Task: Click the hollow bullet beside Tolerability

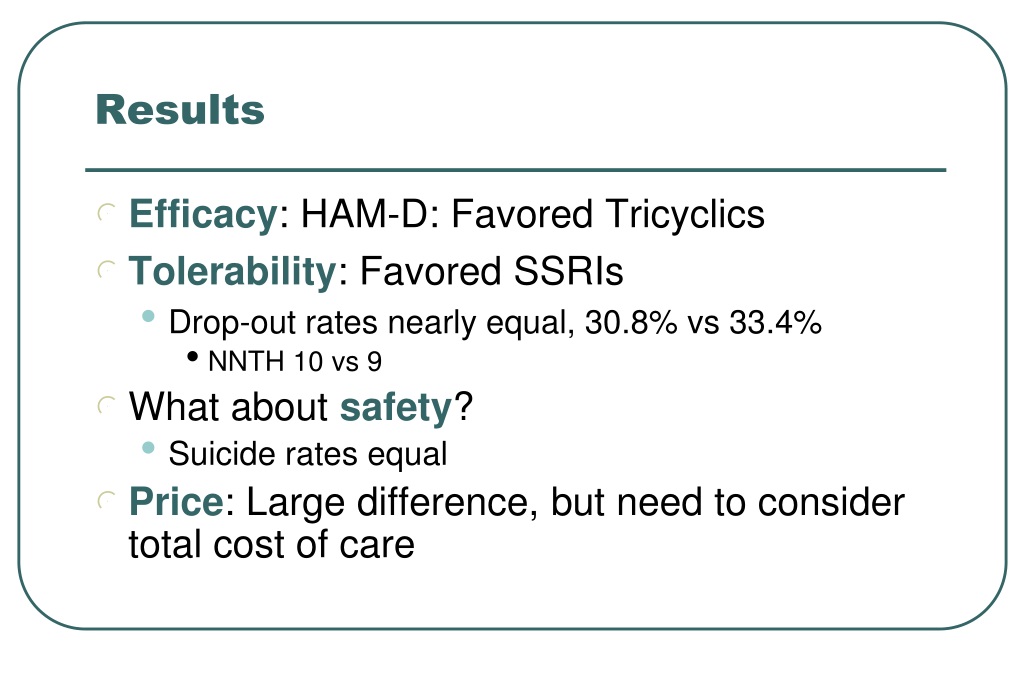Action: (x=106, y=270)
